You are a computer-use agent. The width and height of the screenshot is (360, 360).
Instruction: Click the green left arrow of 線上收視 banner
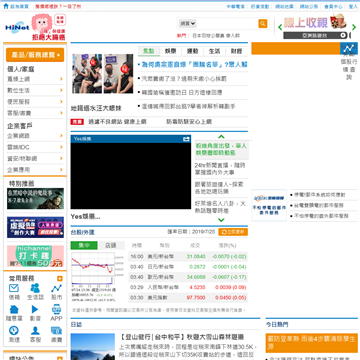[x=280, y=27]
